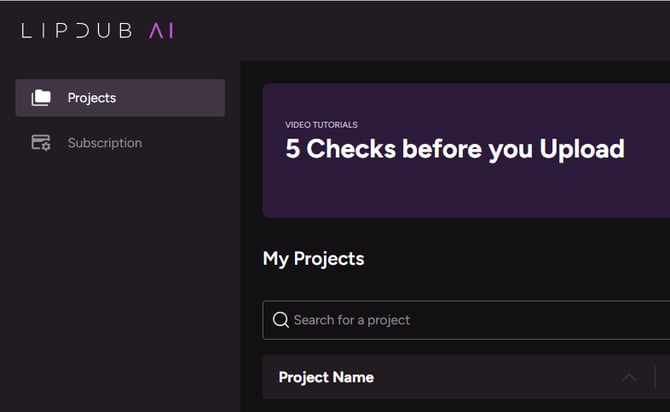The image size is (670, 412).
Task: Sort by the Project Name column header
Action: click(326, 377)
